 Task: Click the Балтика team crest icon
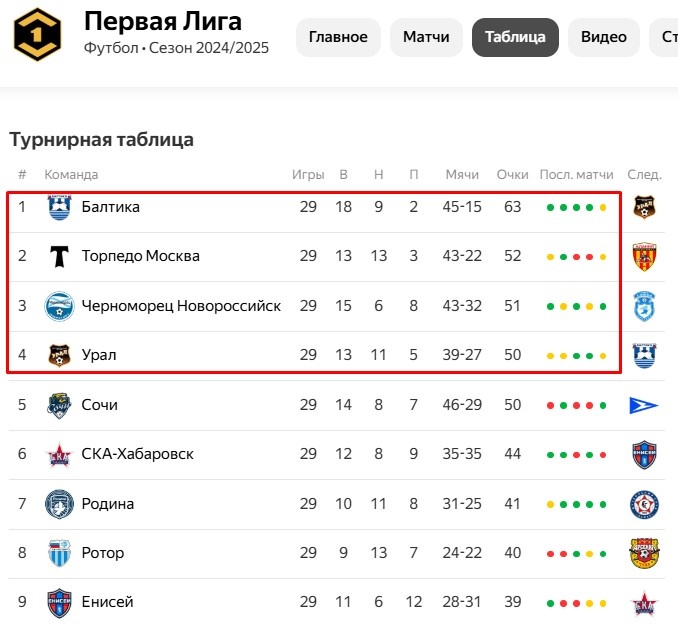tap(59, 207)
